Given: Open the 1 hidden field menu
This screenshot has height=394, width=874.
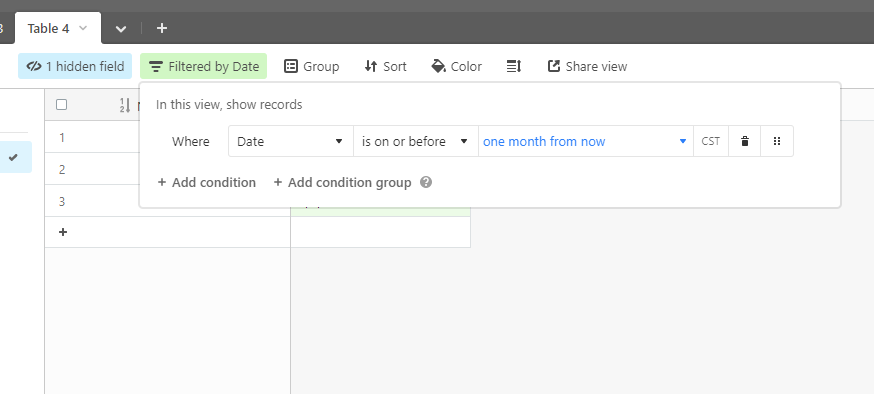Looking at the screenshot, I should [75, 66].
